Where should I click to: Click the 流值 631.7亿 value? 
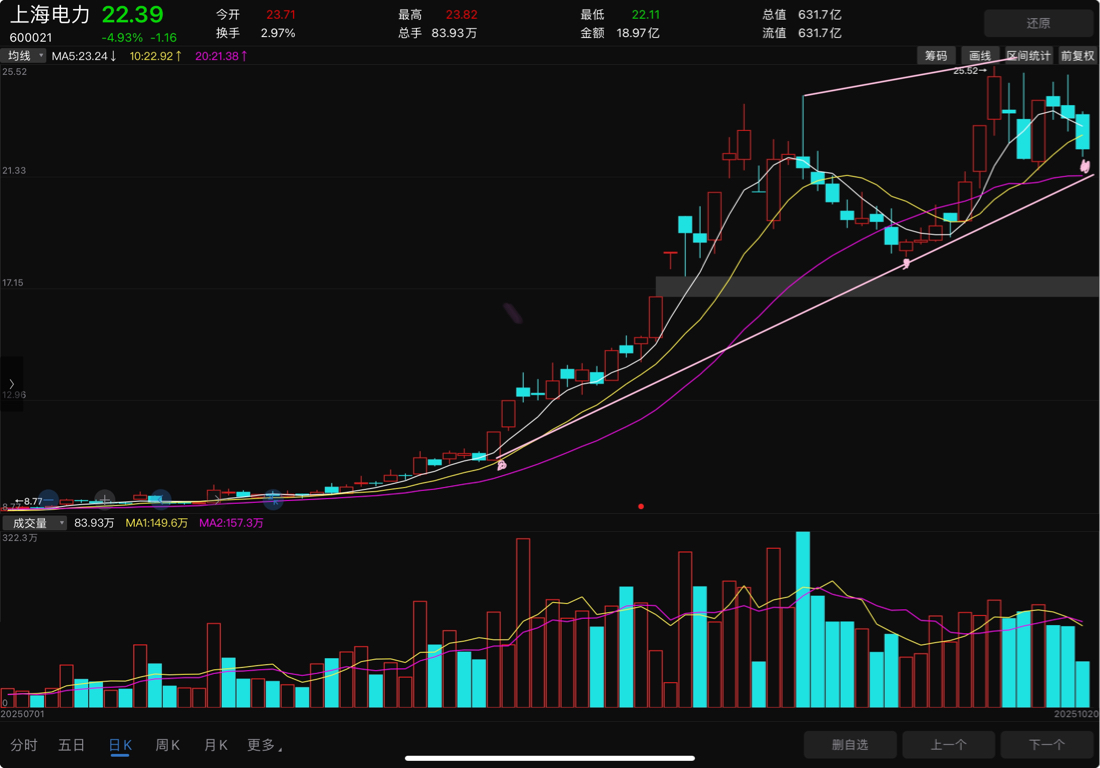(x=819, y=33)
